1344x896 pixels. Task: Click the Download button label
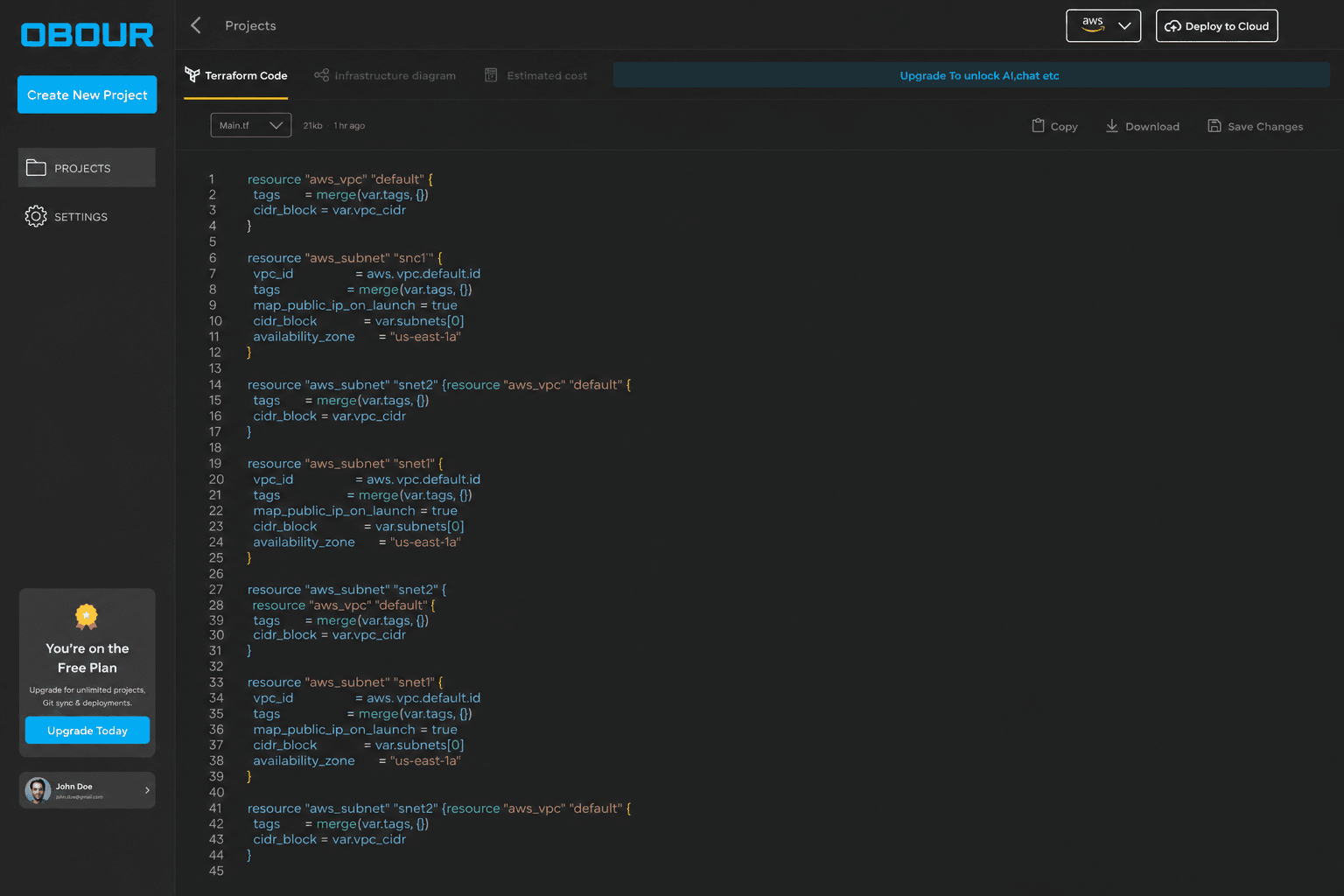(1152, 127)
